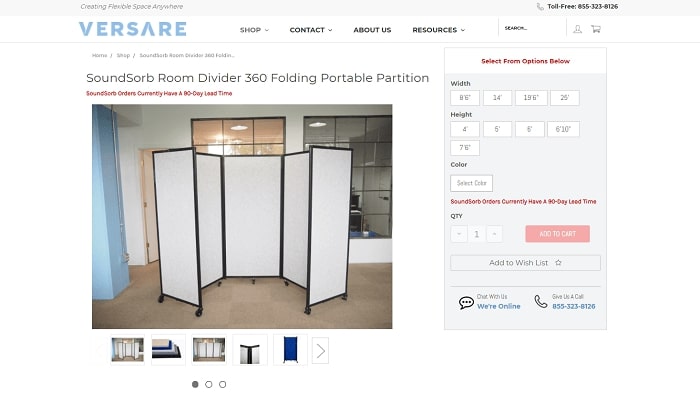Choose the 25' width option
Viewport: 700px width, 402px height.
pos(565,98)
